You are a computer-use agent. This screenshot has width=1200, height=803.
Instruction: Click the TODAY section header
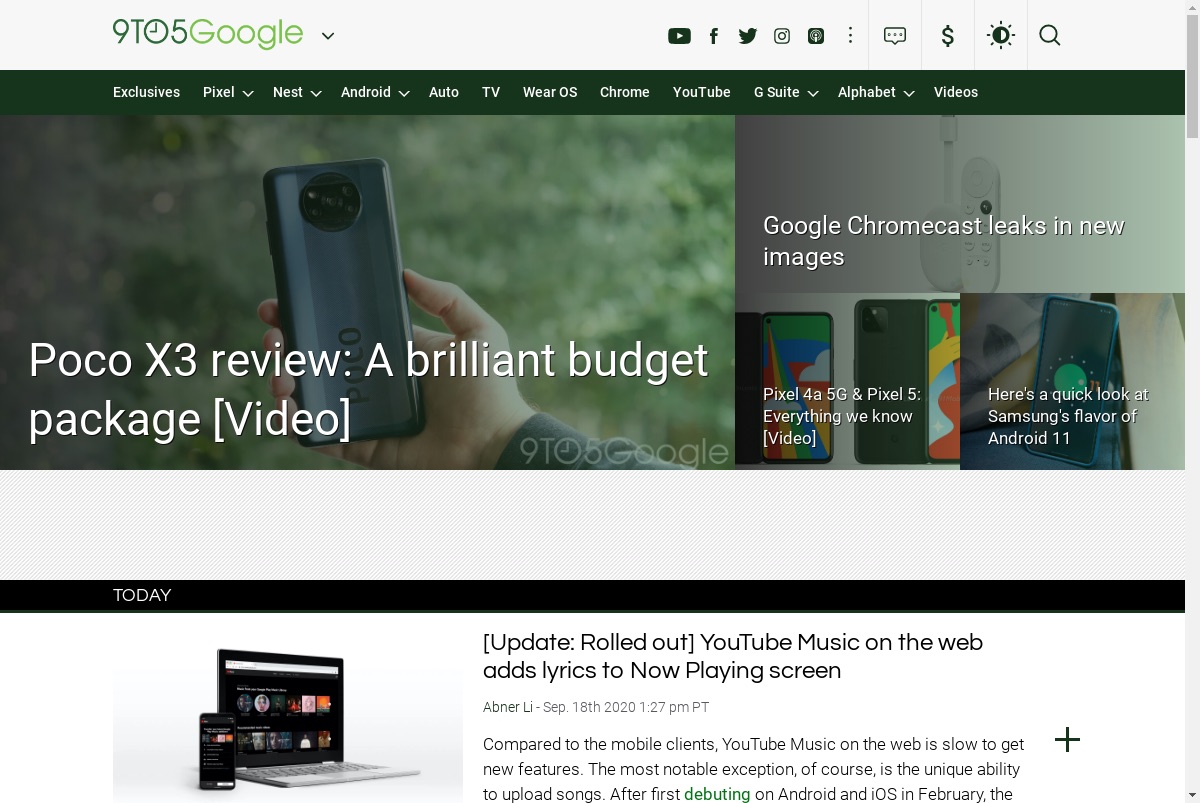click(x=142, y=595)
